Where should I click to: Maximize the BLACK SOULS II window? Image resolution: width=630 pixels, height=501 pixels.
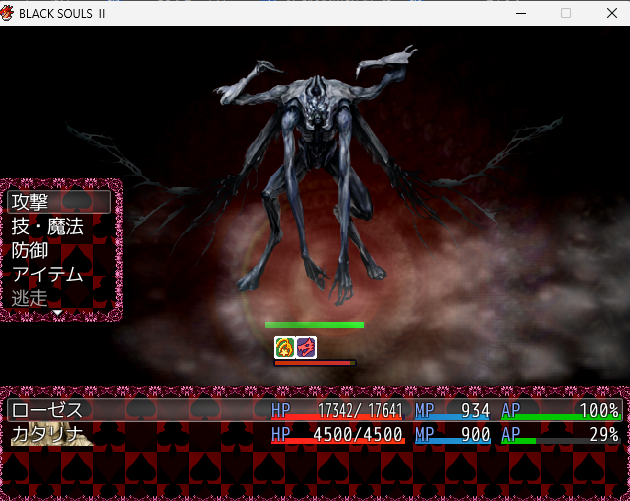pos(566,13)
